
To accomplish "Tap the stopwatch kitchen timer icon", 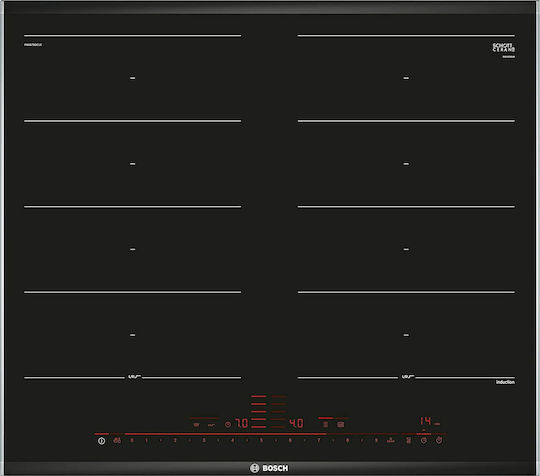I will click(439, 440).
